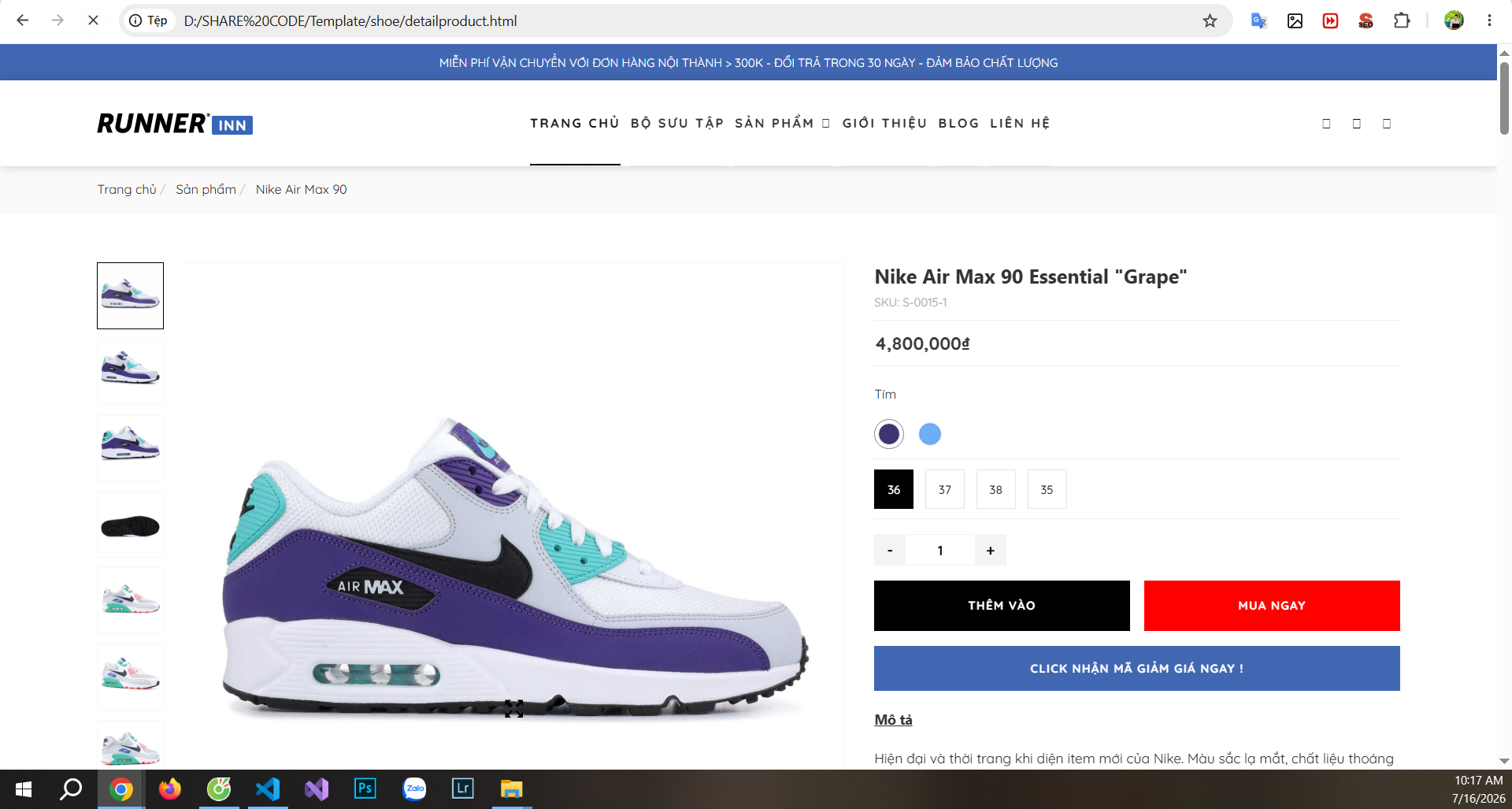Open the Windows Start menu
Screen dimensions: 1512x809
(x=24, y=789)
